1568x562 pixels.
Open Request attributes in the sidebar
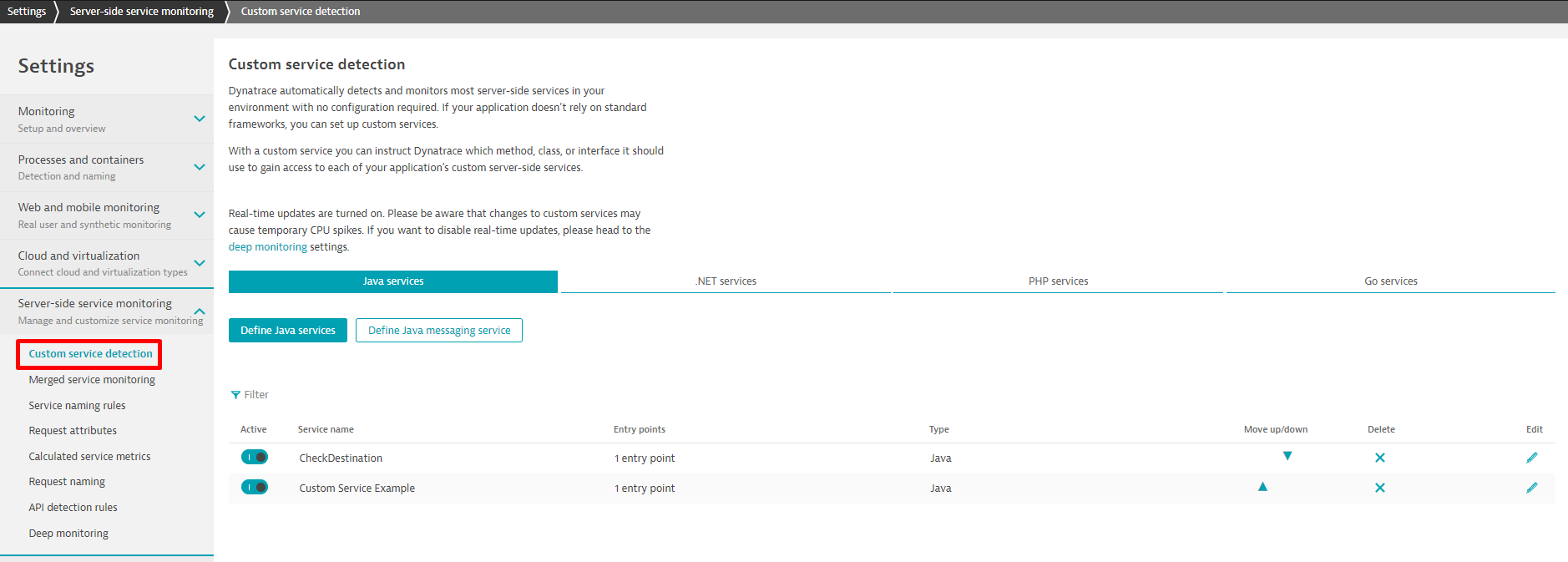coord(73,431)
